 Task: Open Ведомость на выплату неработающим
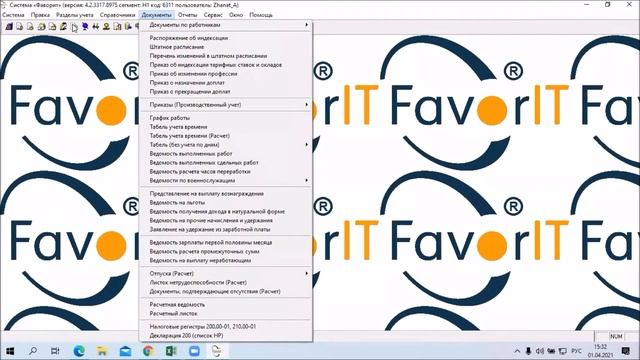pos(226,260)
